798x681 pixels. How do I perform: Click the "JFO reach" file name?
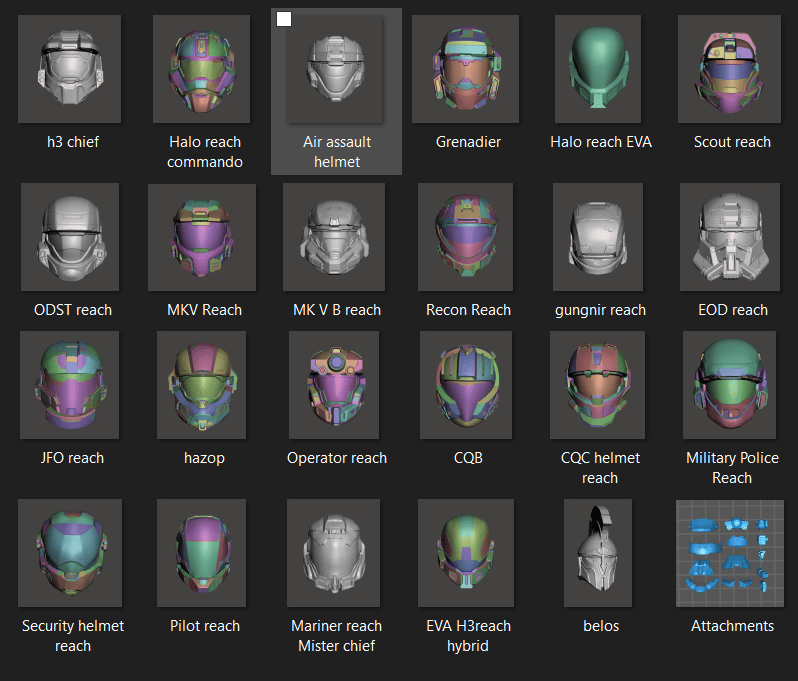point(72,458)
